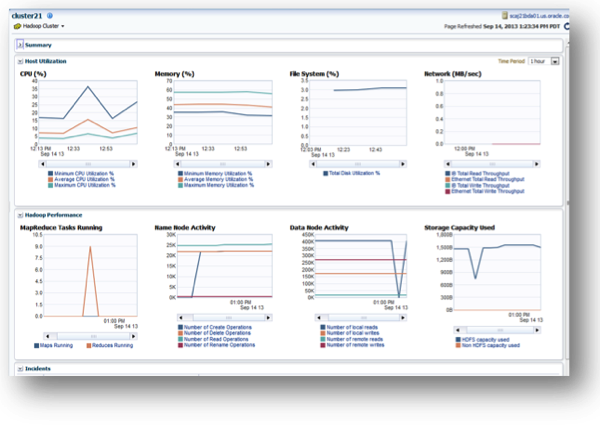
Task: Collapse the Host Utilization section
Action: tap(20, 61)
